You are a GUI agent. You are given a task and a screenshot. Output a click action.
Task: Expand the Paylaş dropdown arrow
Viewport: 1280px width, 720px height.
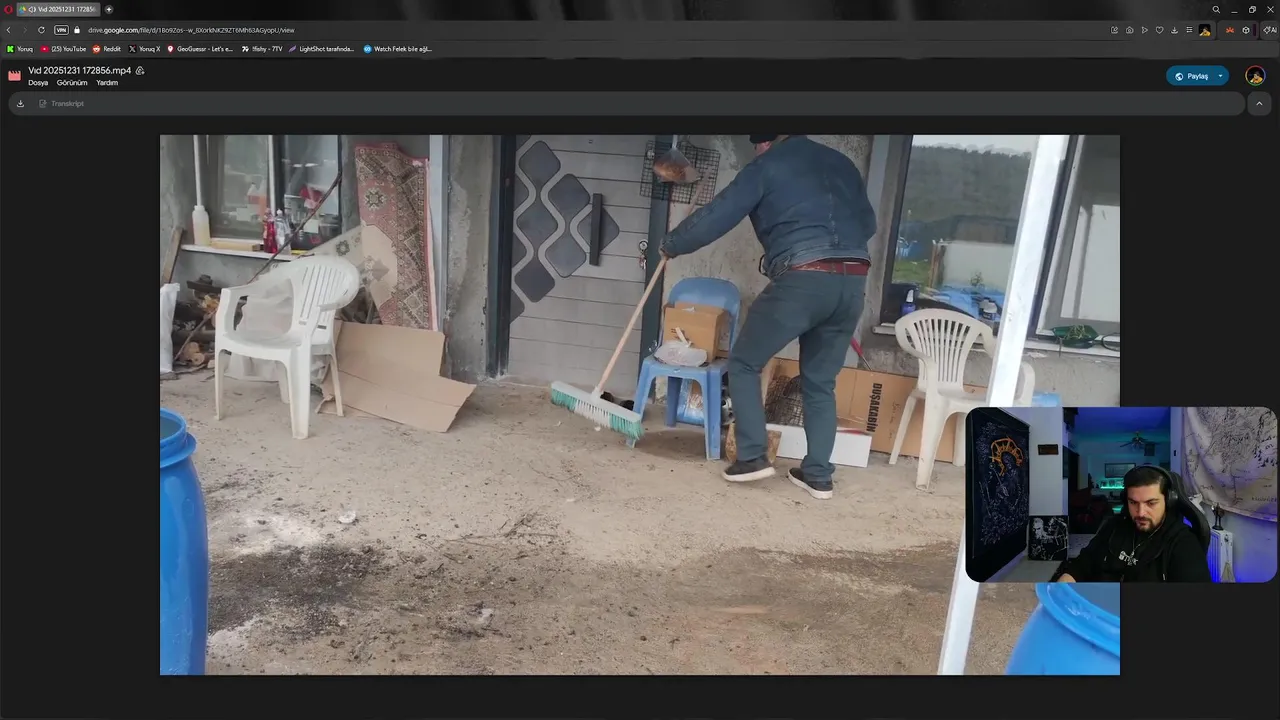(1220, 76)
